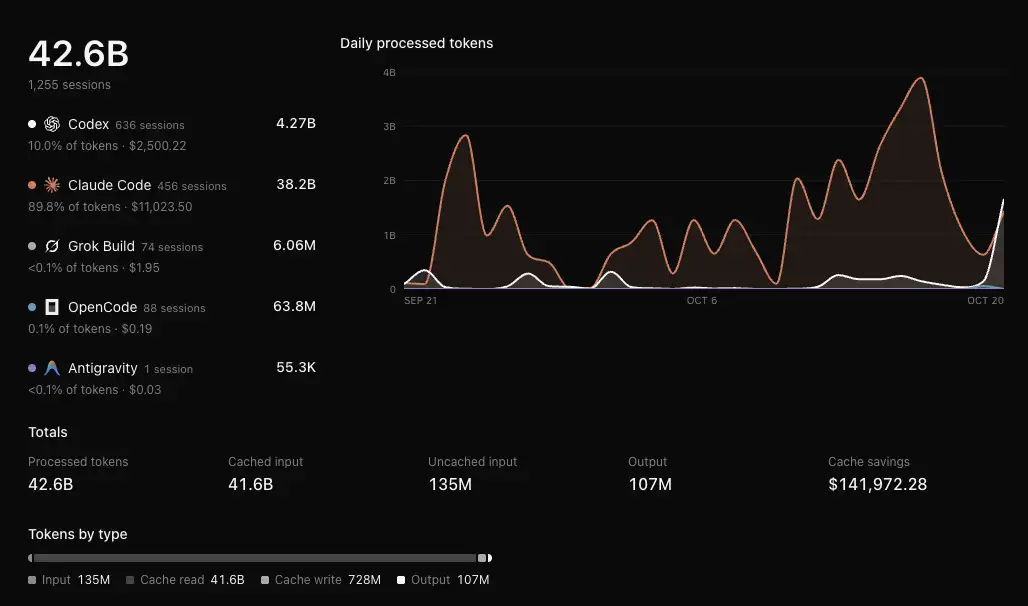Click the Antigravity 55.3K value
The width and height of the screenshot is (1028, 606).
296,367
